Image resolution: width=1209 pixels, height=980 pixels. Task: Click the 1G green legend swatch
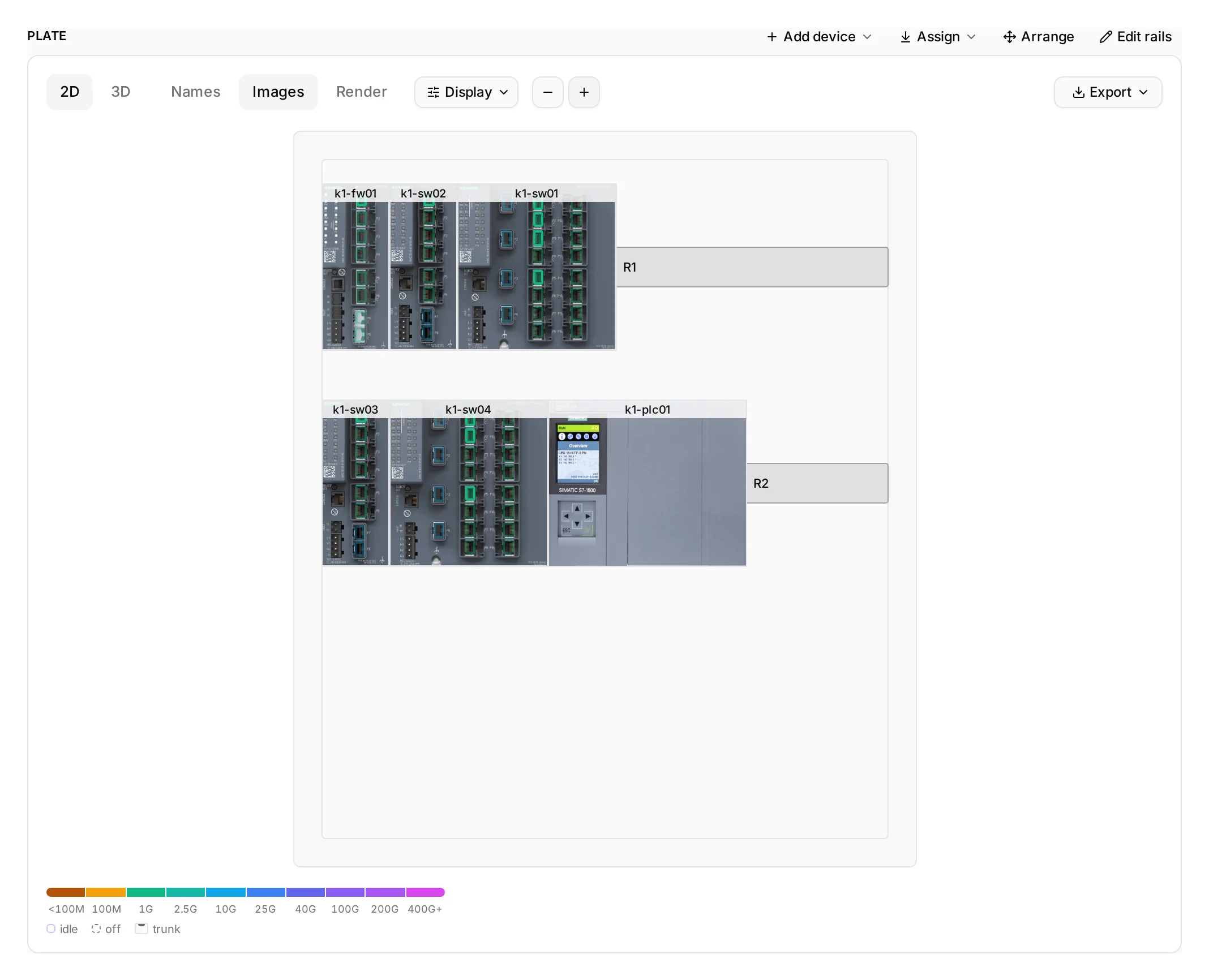tap(146, 892)
